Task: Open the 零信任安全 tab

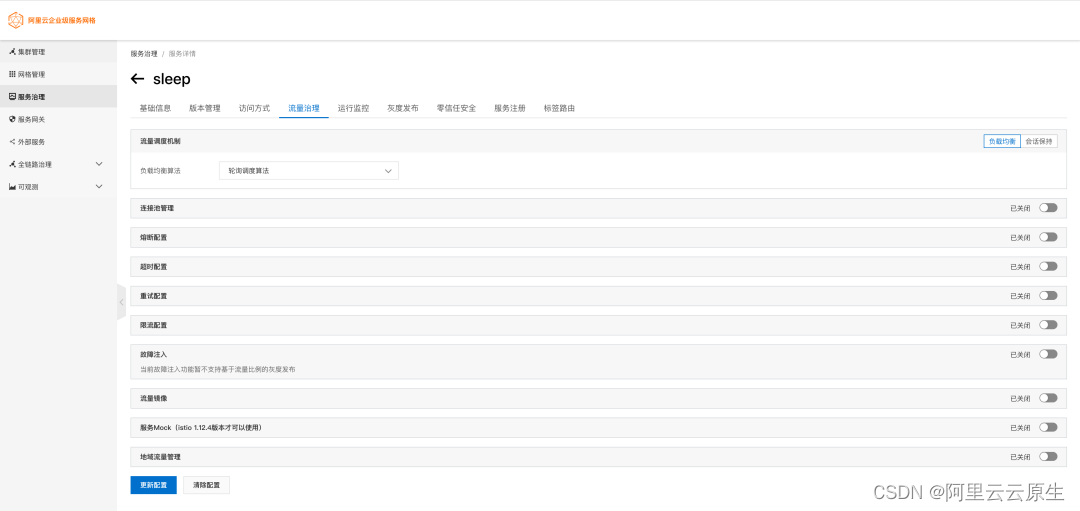Action: pos(457,108)
